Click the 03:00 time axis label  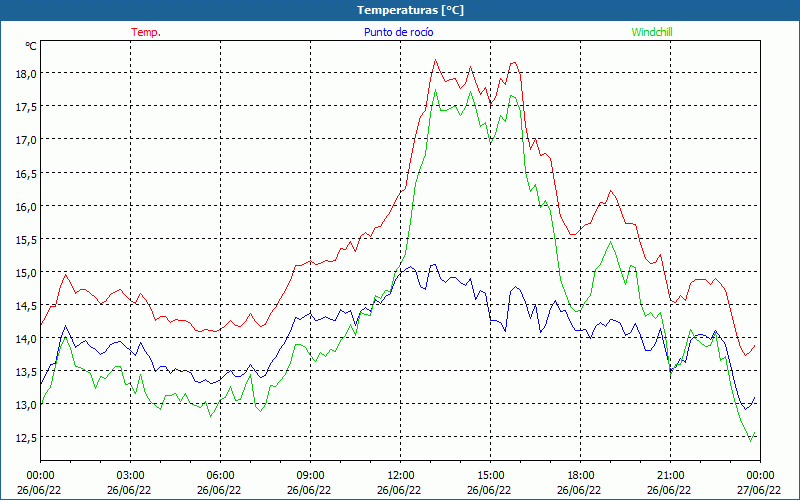(131, 475)
